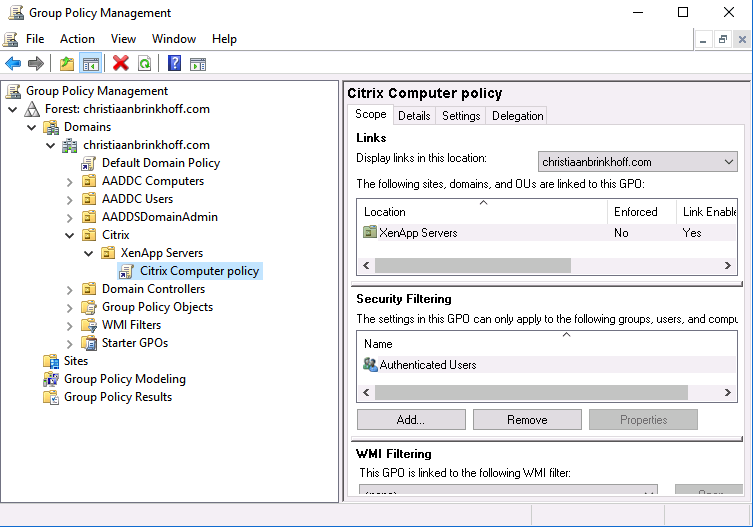
Task: Switch to the Settings tab
Action: point(461,116)
